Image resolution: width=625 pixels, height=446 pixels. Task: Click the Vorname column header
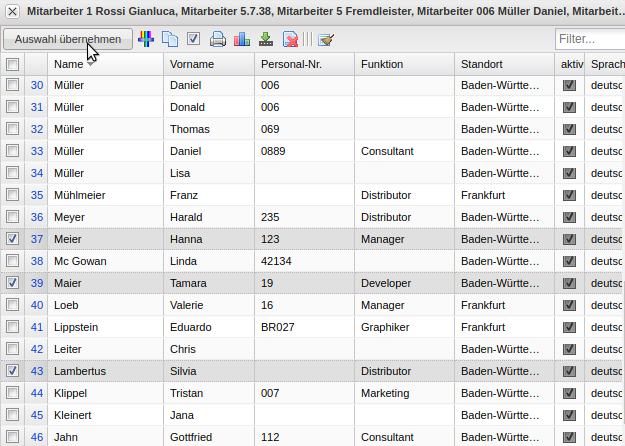tap(192, 64)
